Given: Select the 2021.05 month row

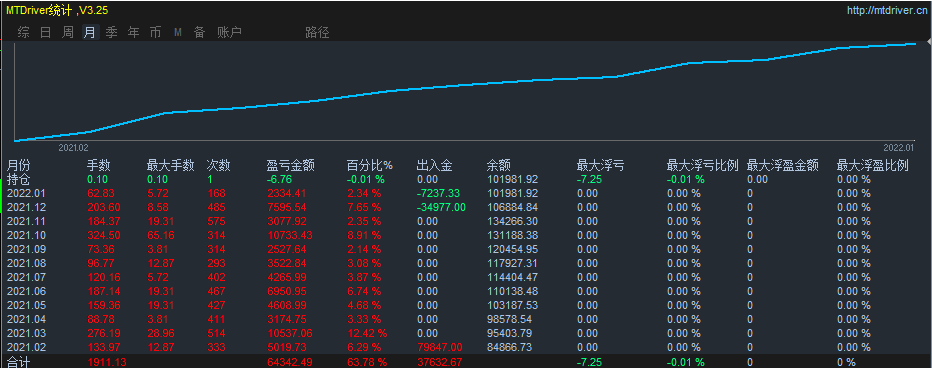Looking at the screenshot, I should [x=466, y=305].
